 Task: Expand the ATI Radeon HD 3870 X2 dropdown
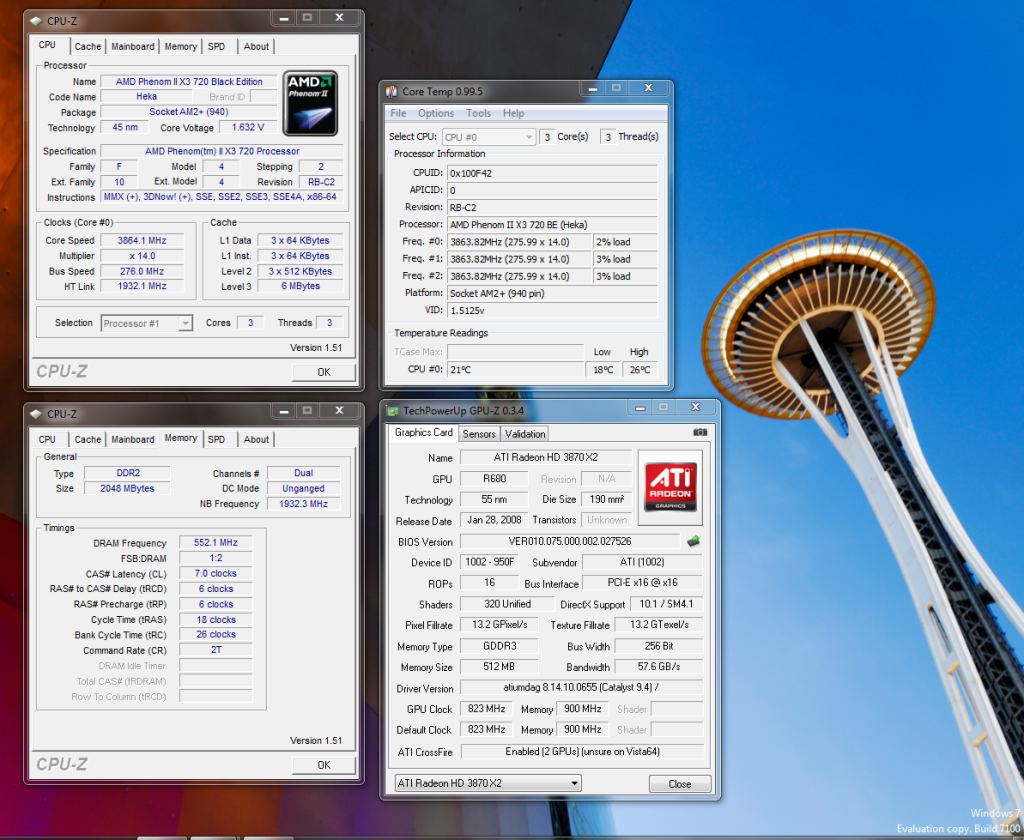[574, 783]
